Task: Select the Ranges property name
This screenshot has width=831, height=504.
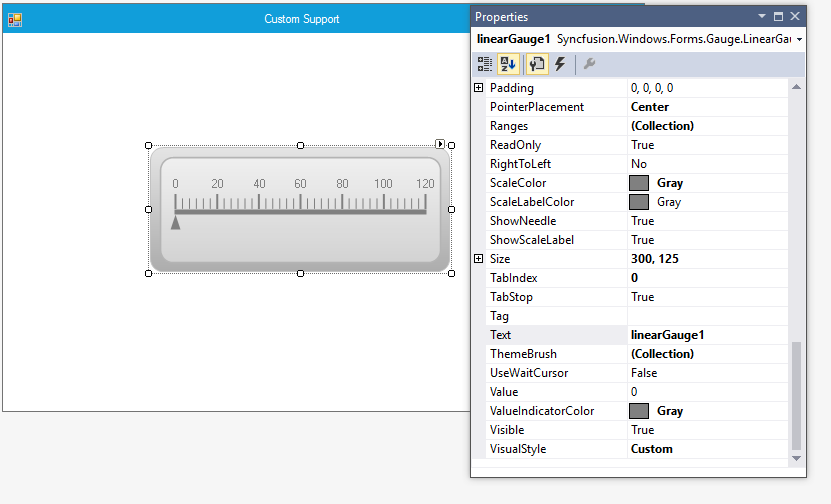Action: pyautogui.click(x=509, y=126)
